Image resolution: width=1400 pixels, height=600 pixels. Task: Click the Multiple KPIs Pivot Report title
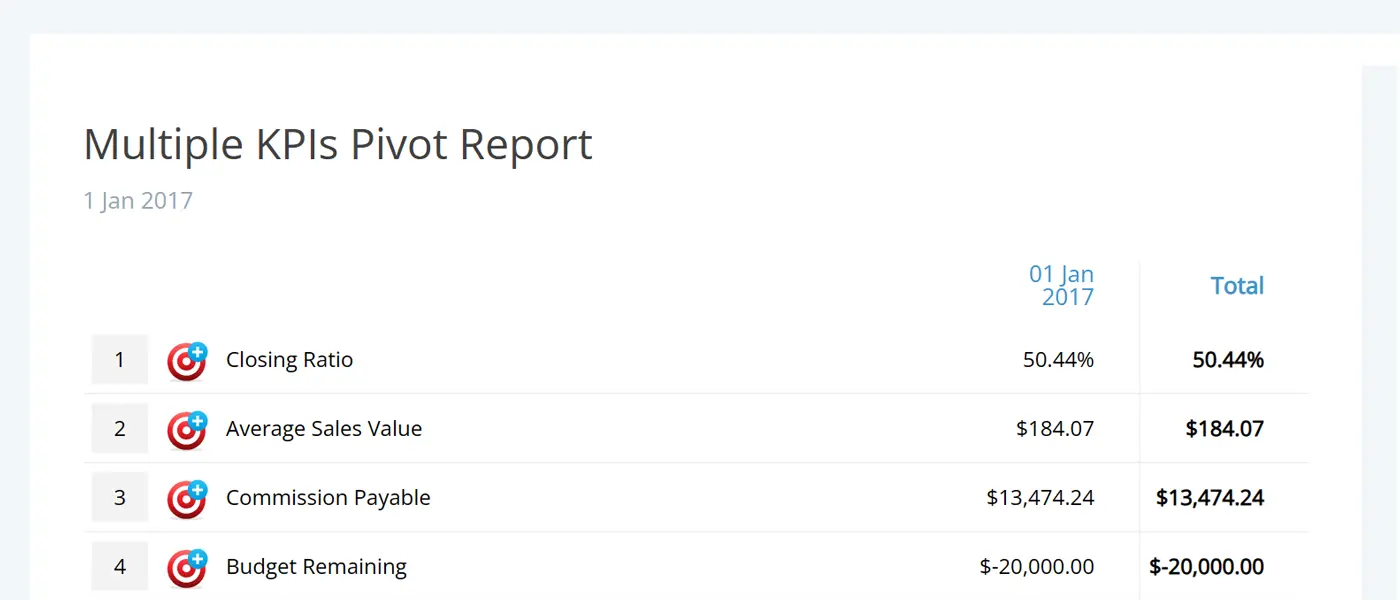(x=337, y=144)
